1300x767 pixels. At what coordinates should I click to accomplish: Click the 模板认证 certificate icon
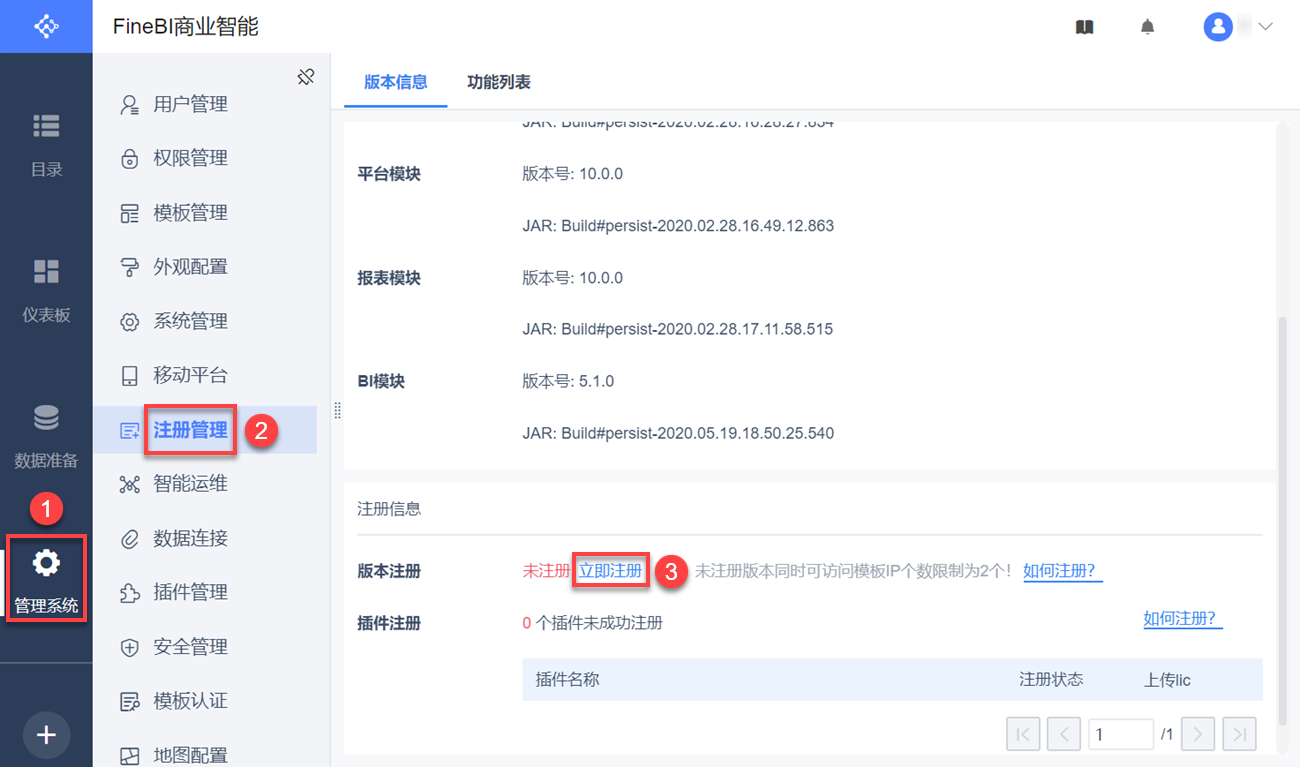(129, 702)
